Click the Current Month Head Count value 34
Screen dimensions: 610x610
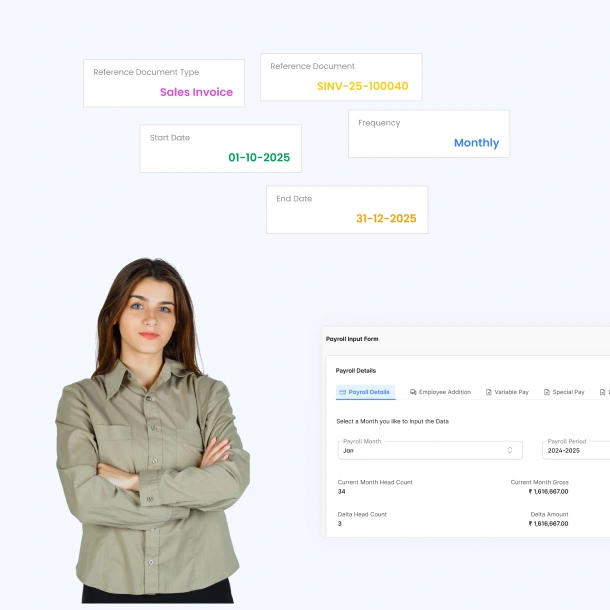tap(342, 491)
